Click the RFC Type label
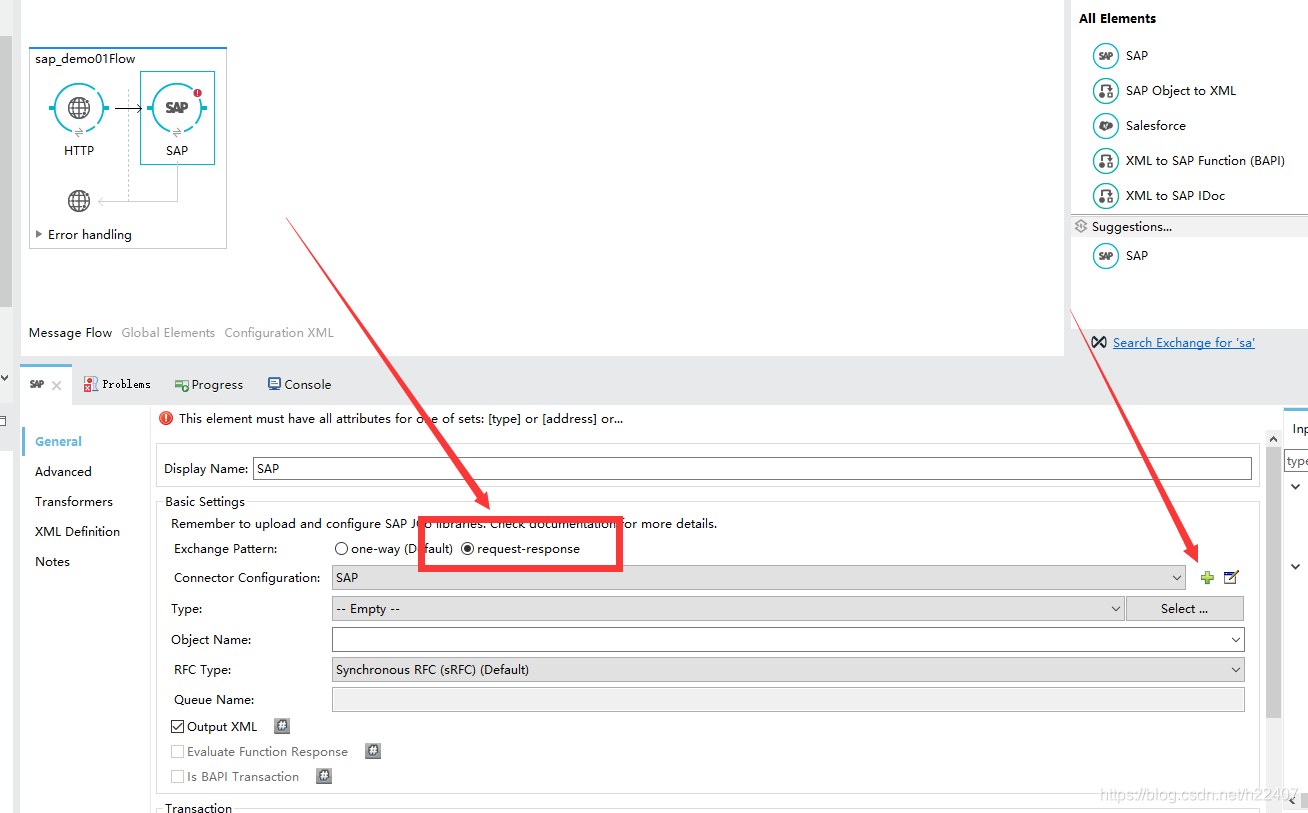 tap(202, 670)
